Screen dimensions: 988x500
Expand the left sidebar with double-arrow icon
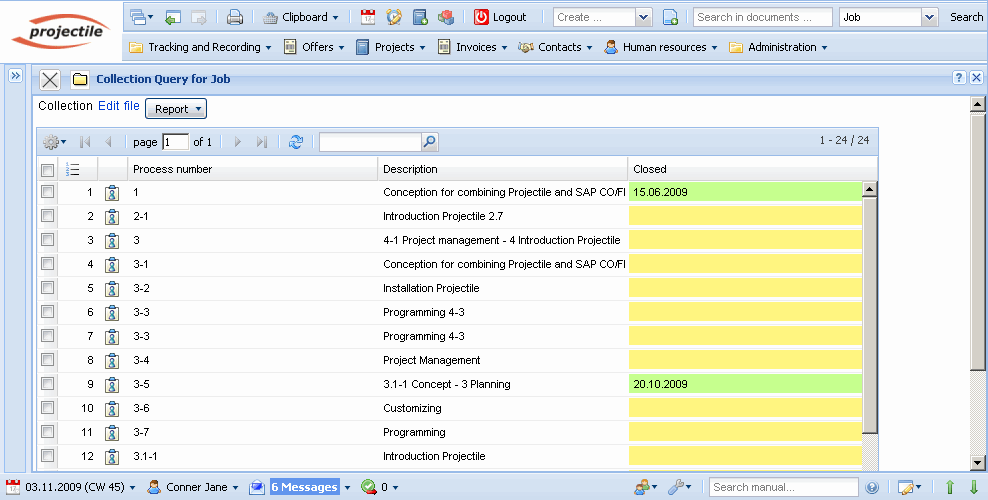click(x=15, y=76)
